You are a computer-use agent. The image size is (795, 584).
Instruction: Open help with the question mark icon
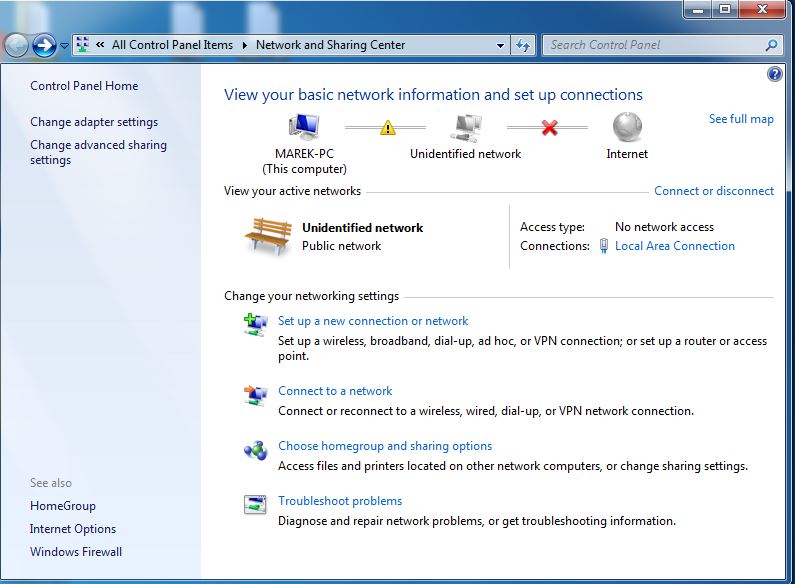coord(774,75)
